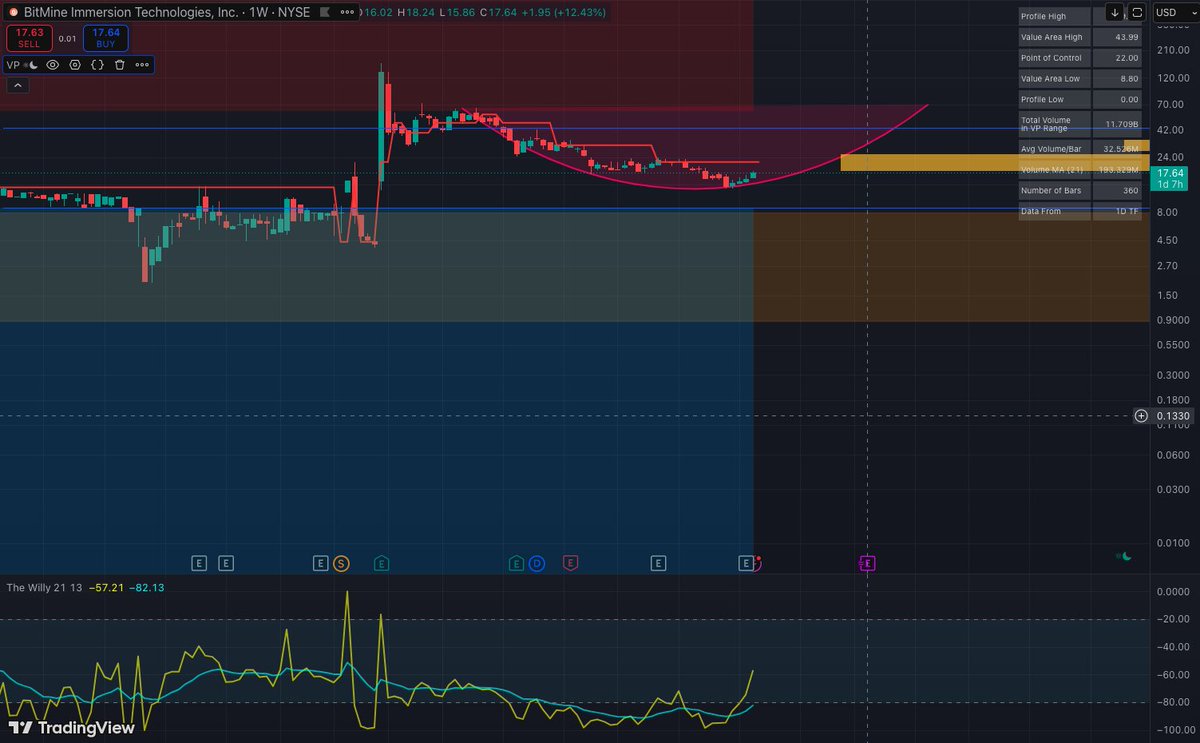Click the orange S split marker
The width and height of the screenshot is (1200, 743).
(x=341, y=564)
